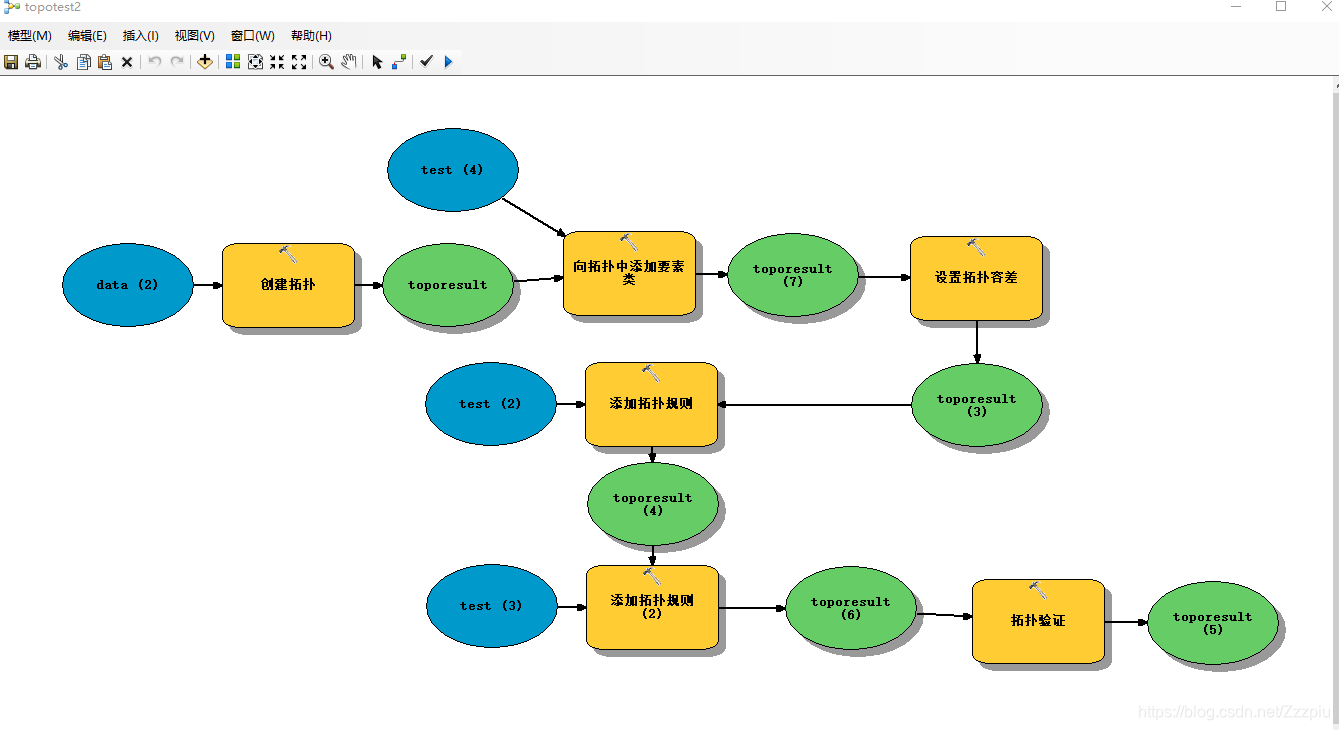Undo the last action

click(155, 62)
